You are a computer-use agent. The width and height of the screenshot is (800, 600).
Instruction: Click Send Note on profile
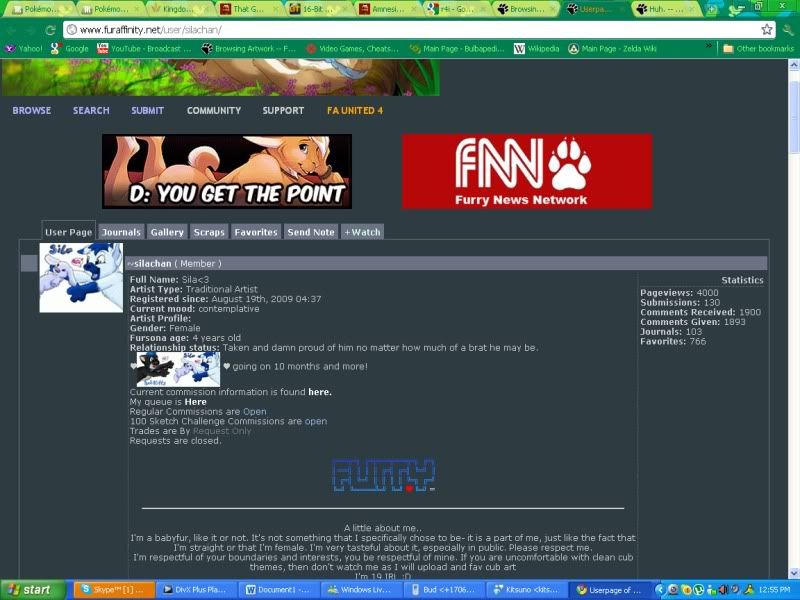click(x=310, y=232)
